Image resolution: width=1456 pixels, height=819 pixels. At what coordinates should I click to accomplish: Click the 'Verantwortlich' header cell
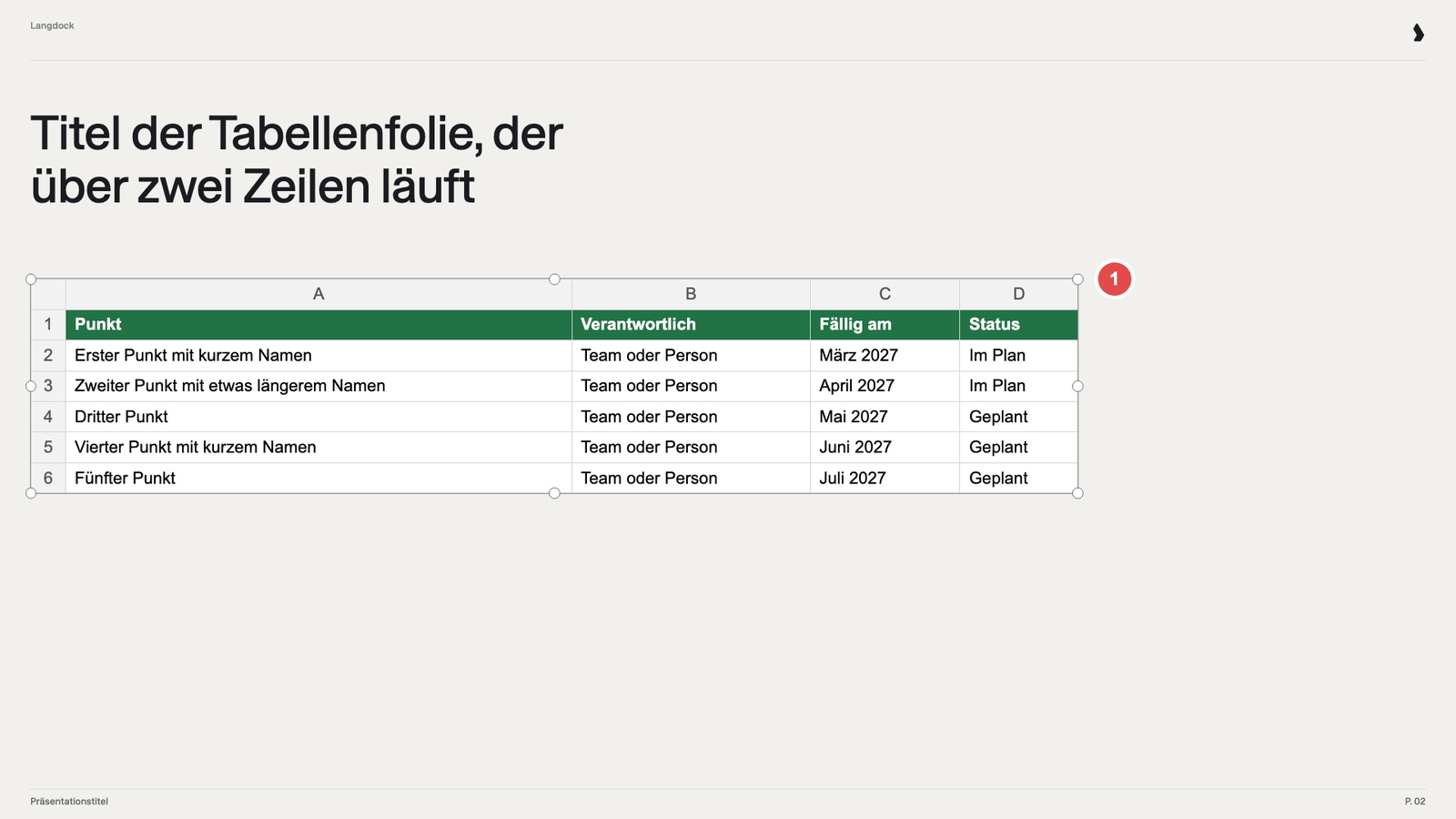coord(691,325)
